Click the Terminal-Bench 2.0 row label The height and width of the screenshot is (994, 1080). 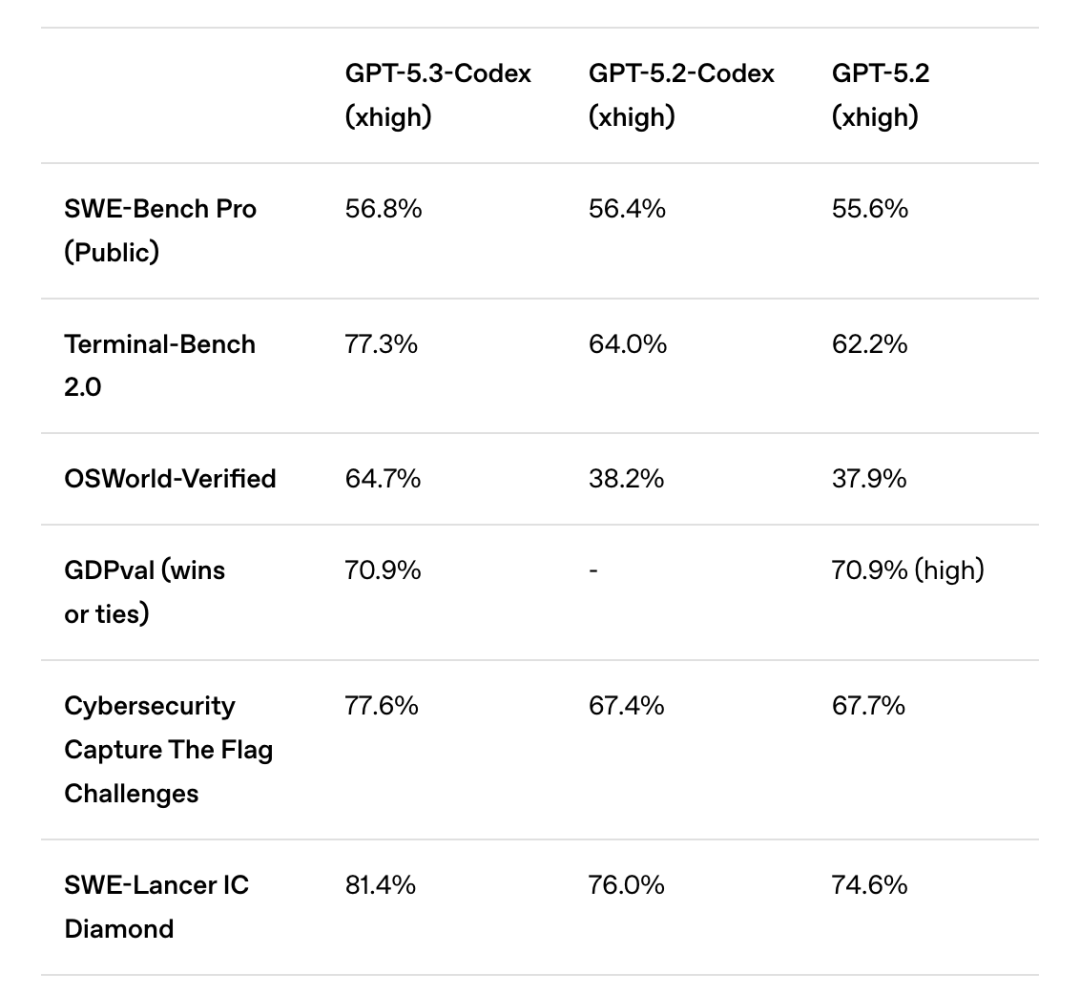[x=160, y=365]
